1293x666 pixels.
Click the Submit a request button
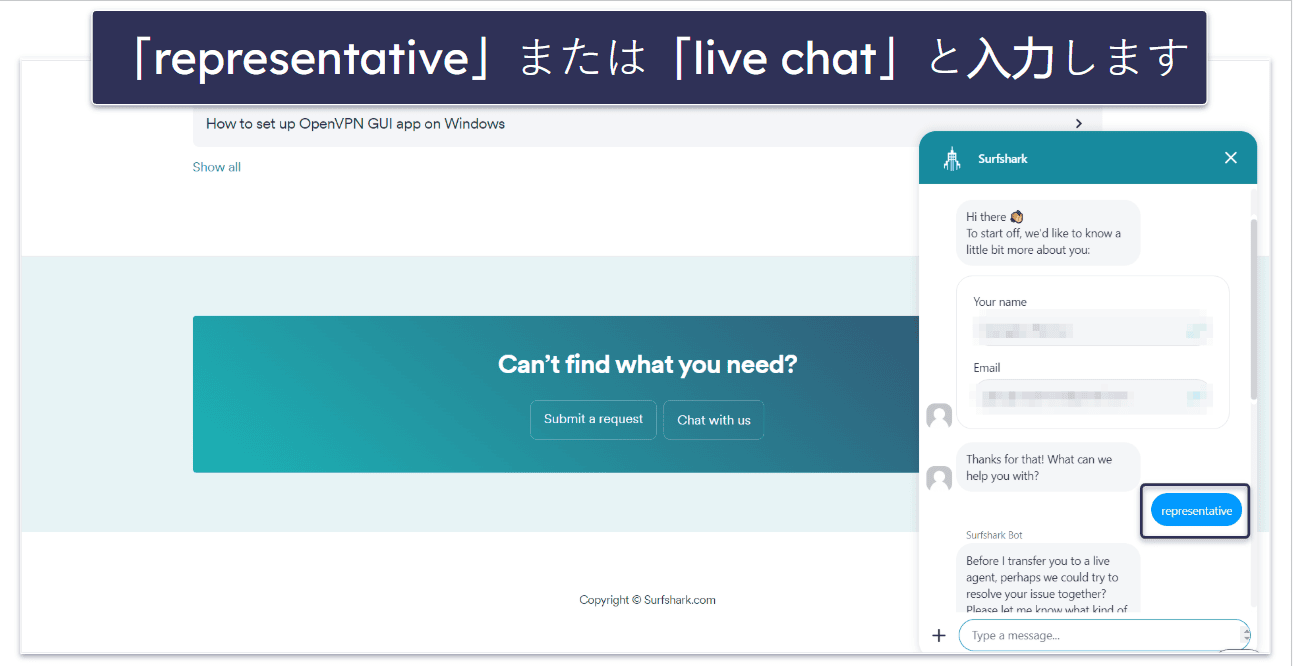[593, 420]
